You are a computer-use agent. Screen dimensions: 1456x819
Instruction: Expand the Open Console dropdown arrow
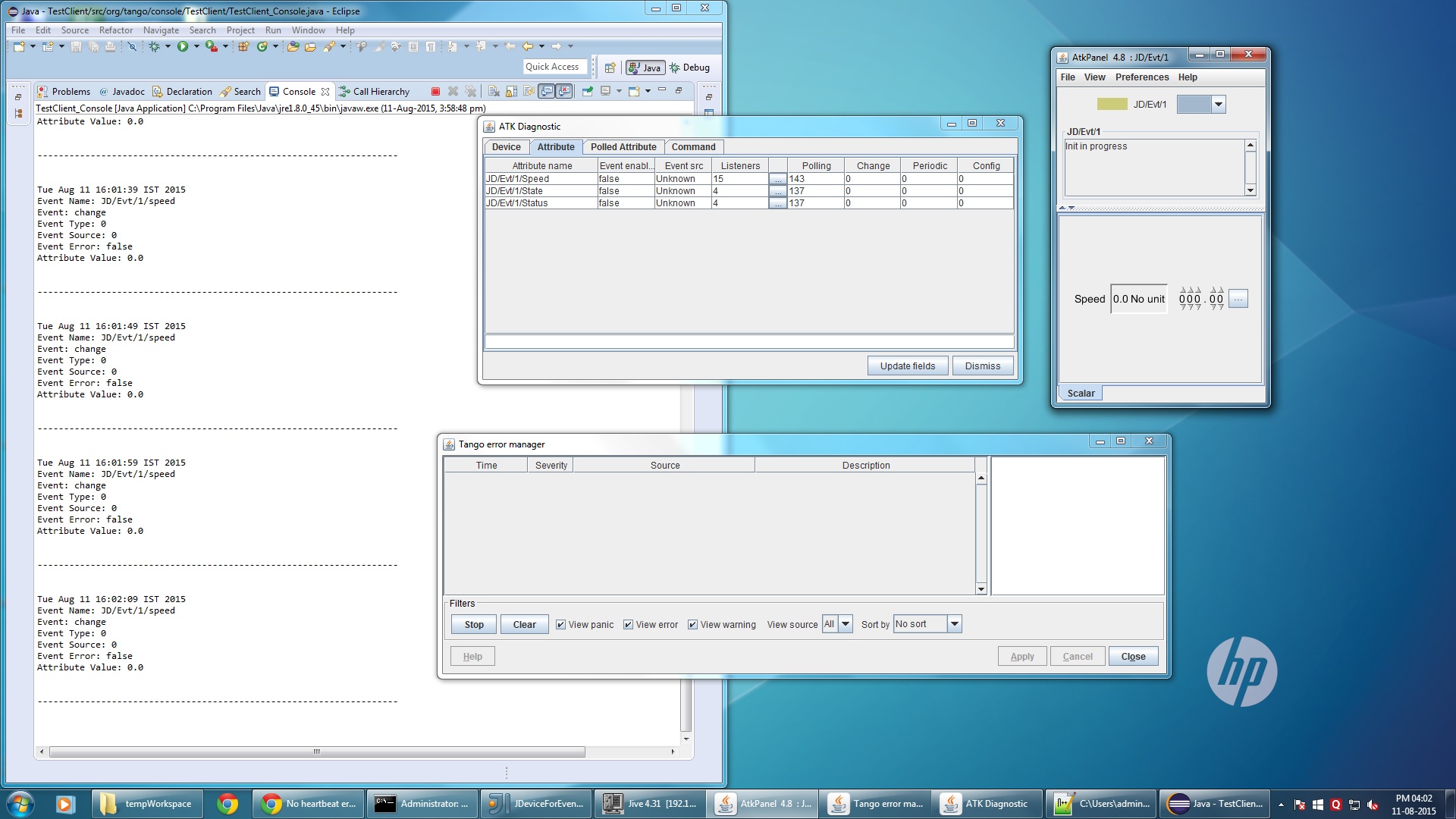click(648, 91)
